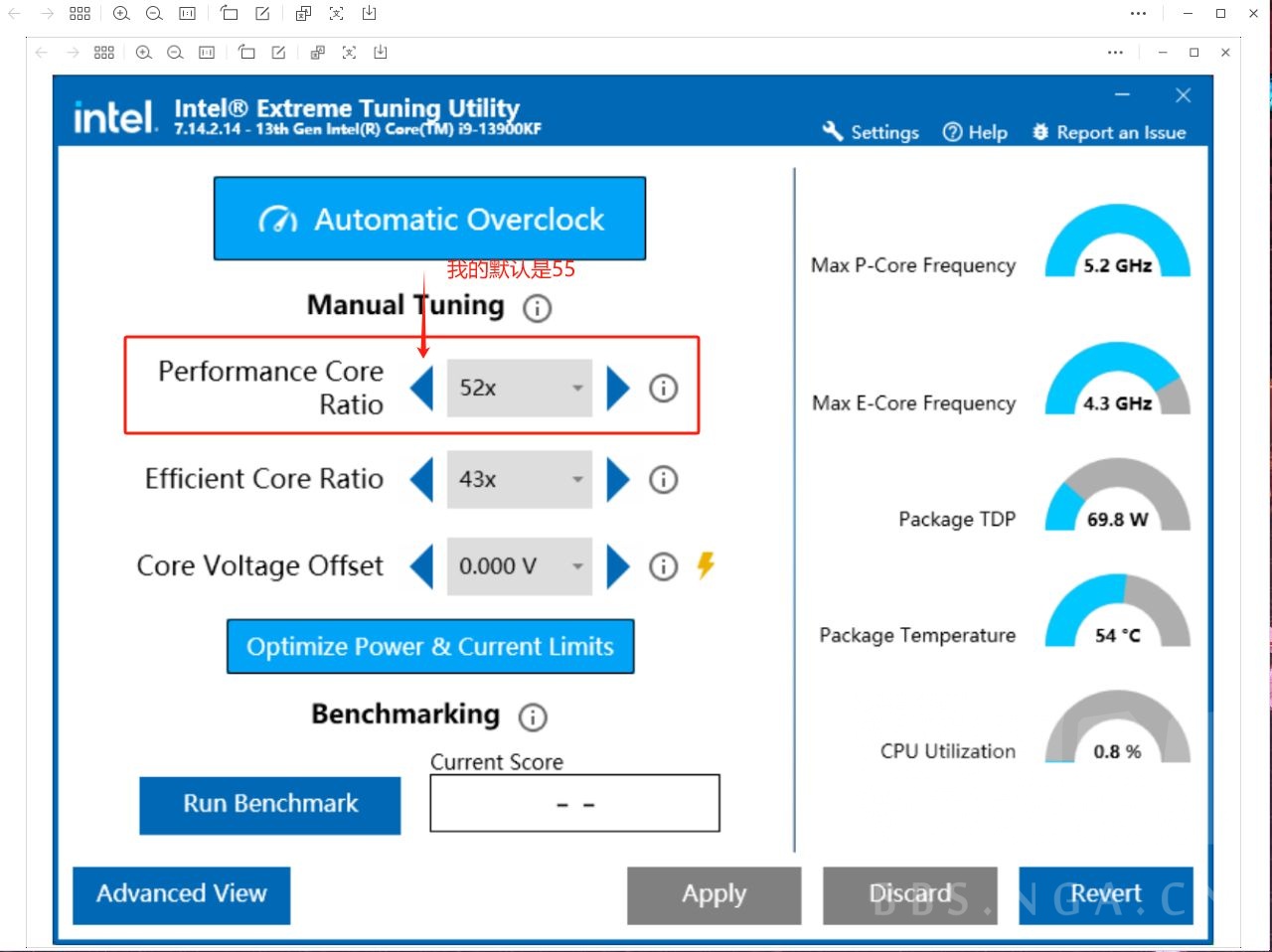Click info icon for Efficient Core Ratio

click(x=663, y=480)
